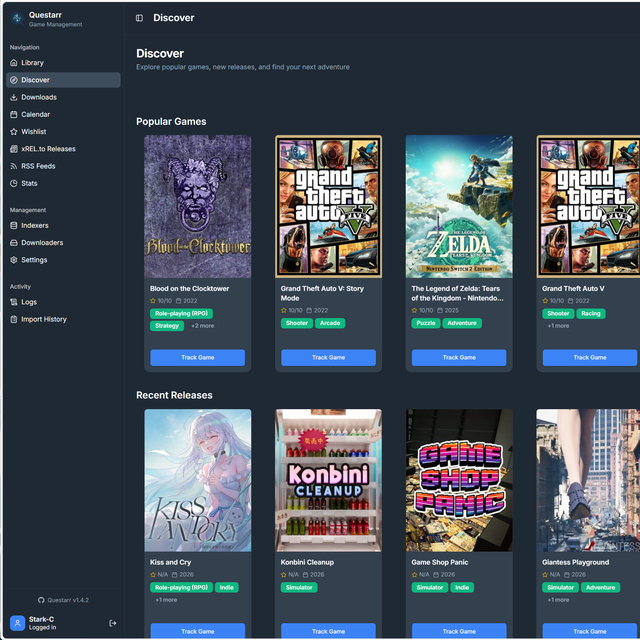Image resolution: width=640 pixels, height=640 pixels.
Task: Click the Settings gear icon
Action: click(x=14, y=260)
